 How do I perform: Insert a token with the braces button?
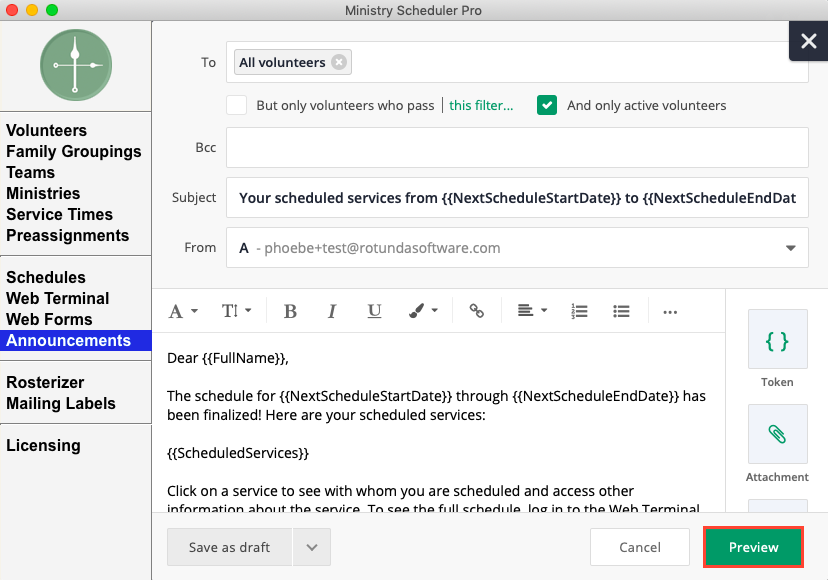777,339
